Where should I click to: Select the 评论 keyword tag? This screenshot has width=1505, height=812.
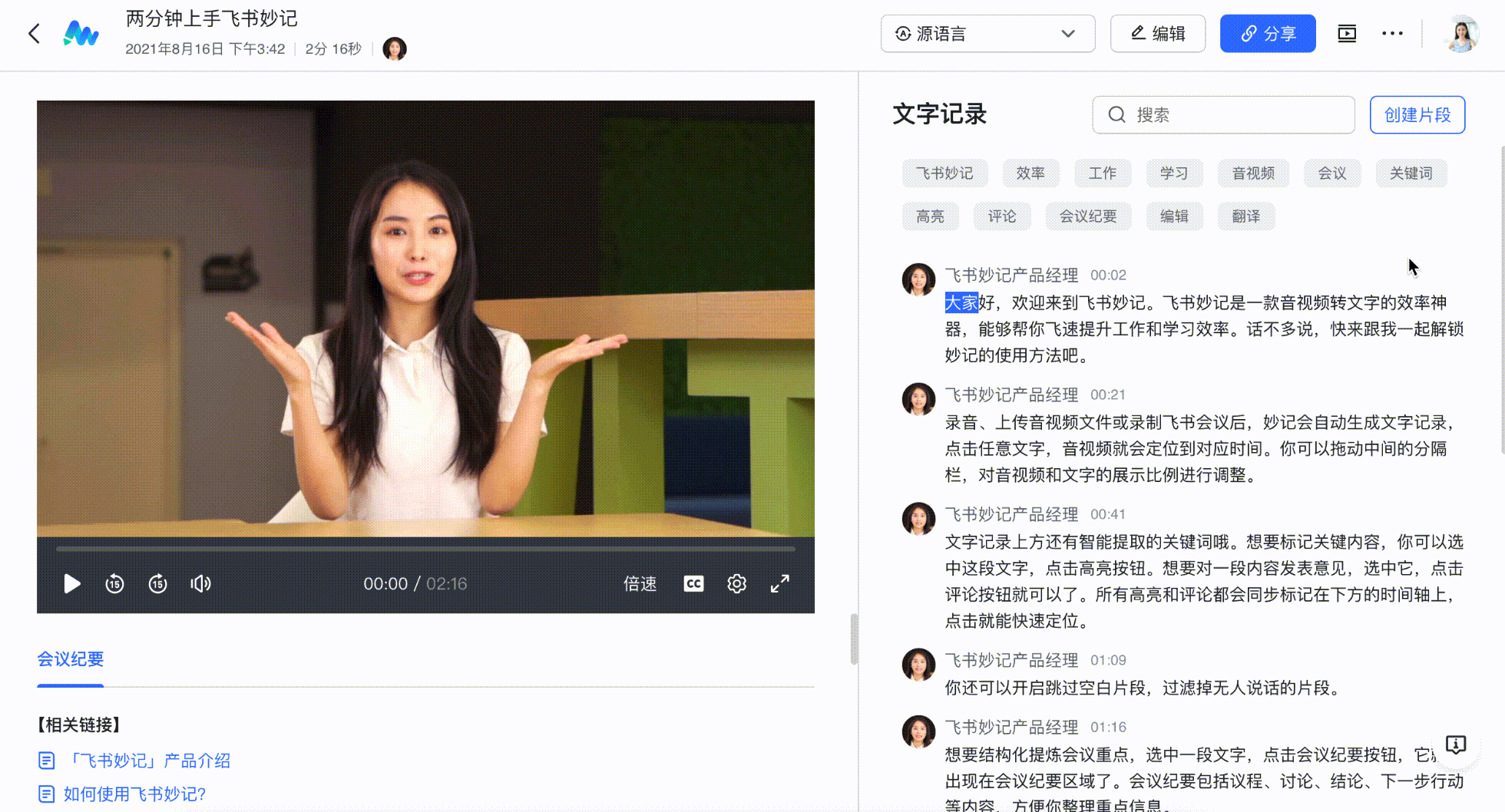[1002, 216]
